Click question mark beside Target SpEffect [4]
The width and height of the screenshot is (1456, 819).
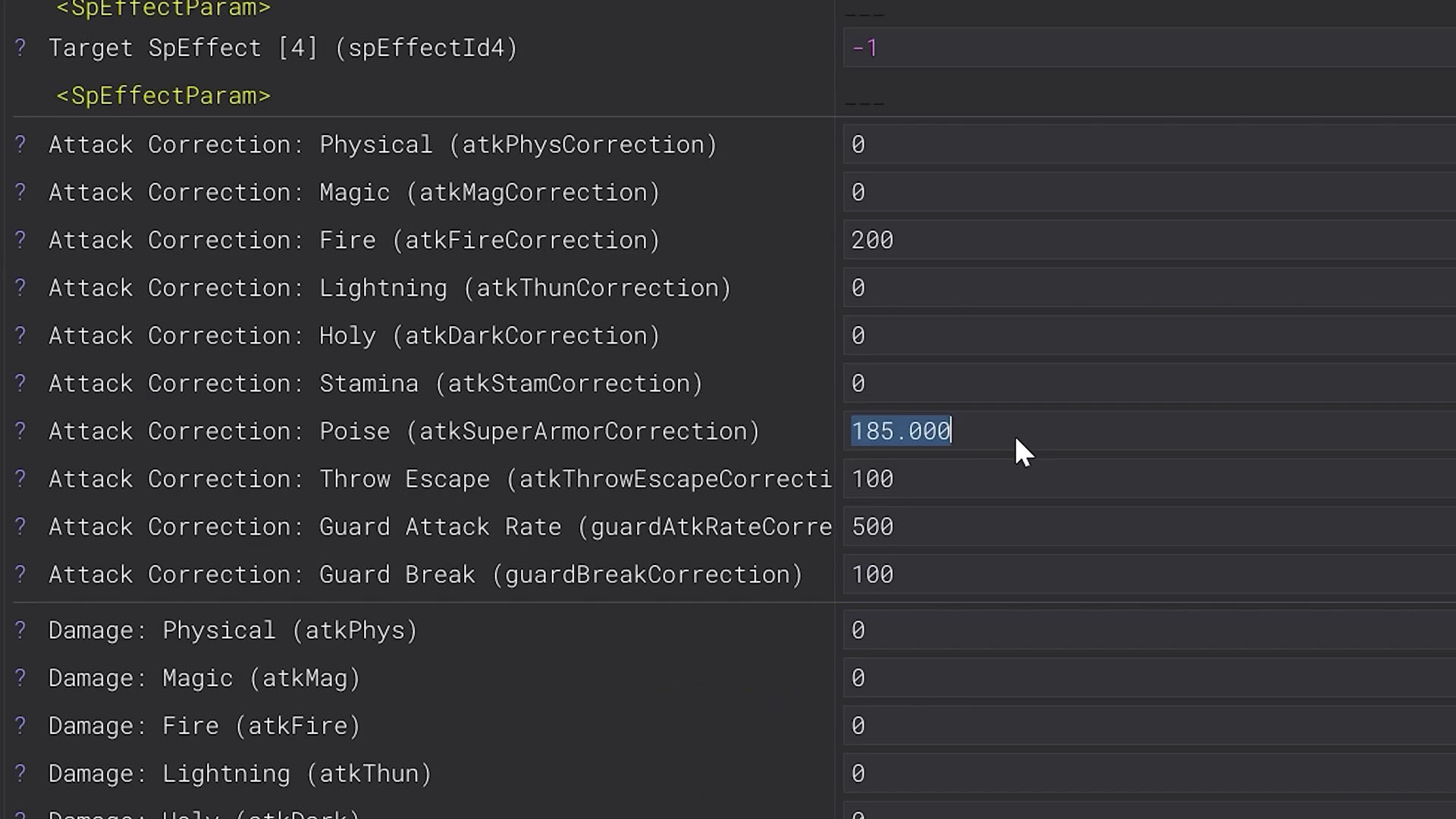[20, 48]
